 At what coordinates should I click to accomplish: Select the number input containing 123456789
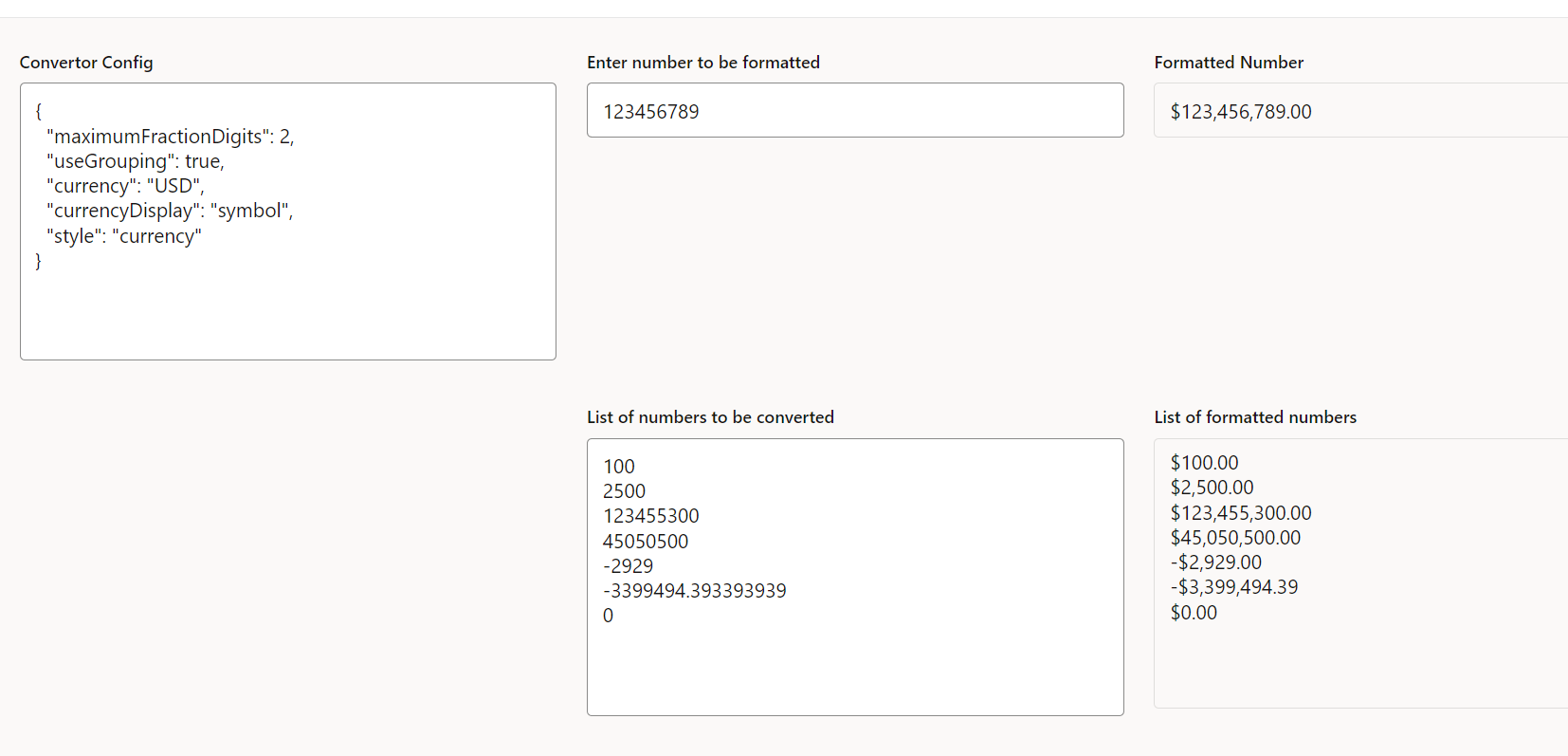(853, 110)
